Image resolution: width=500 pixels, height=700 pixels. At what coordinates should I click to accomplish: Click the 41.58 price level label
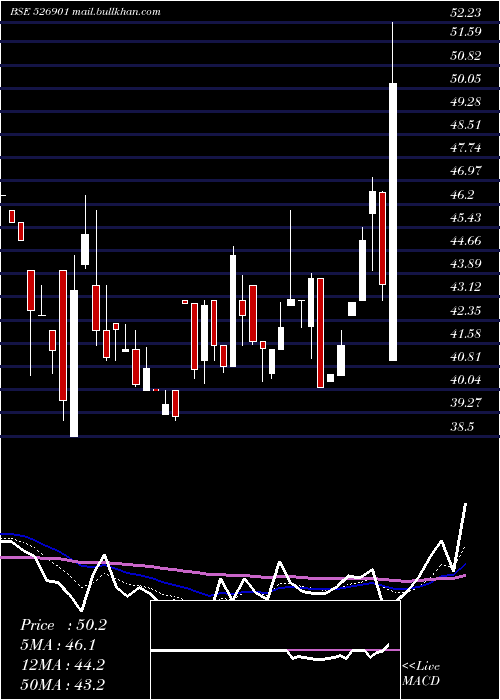coord(466,333)
